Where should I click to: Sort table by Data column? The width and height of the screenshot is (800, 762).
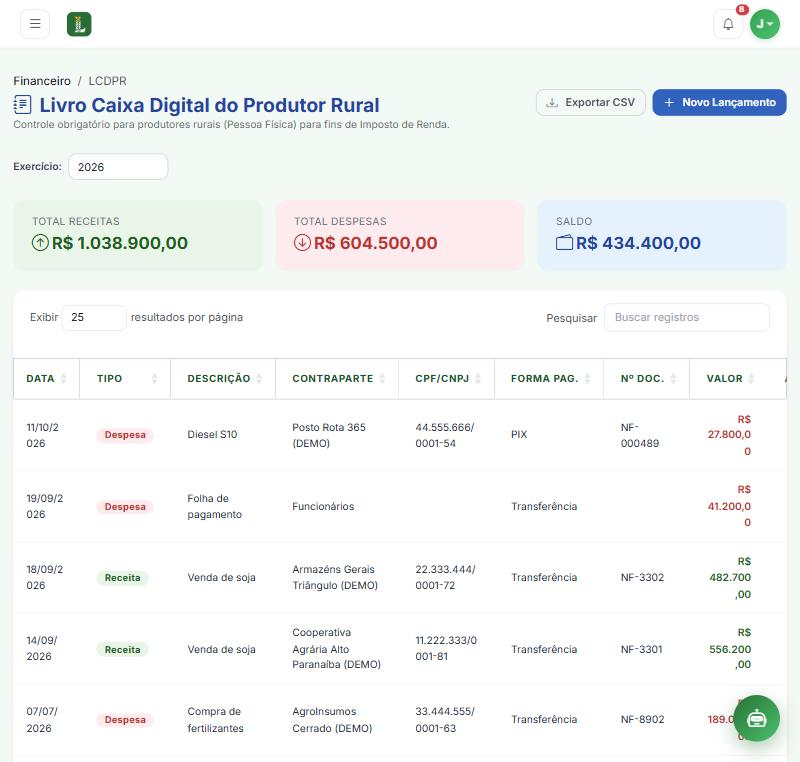click(x=46, y=378)
